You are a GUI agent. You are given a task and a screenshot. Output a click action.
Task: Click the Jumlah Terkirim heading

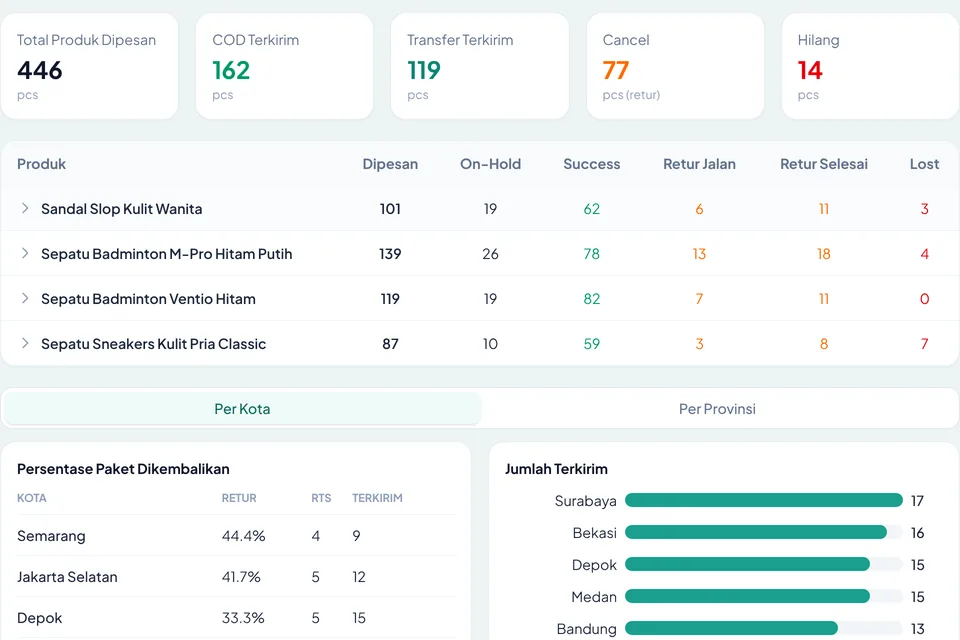click(x=557, y=469)
